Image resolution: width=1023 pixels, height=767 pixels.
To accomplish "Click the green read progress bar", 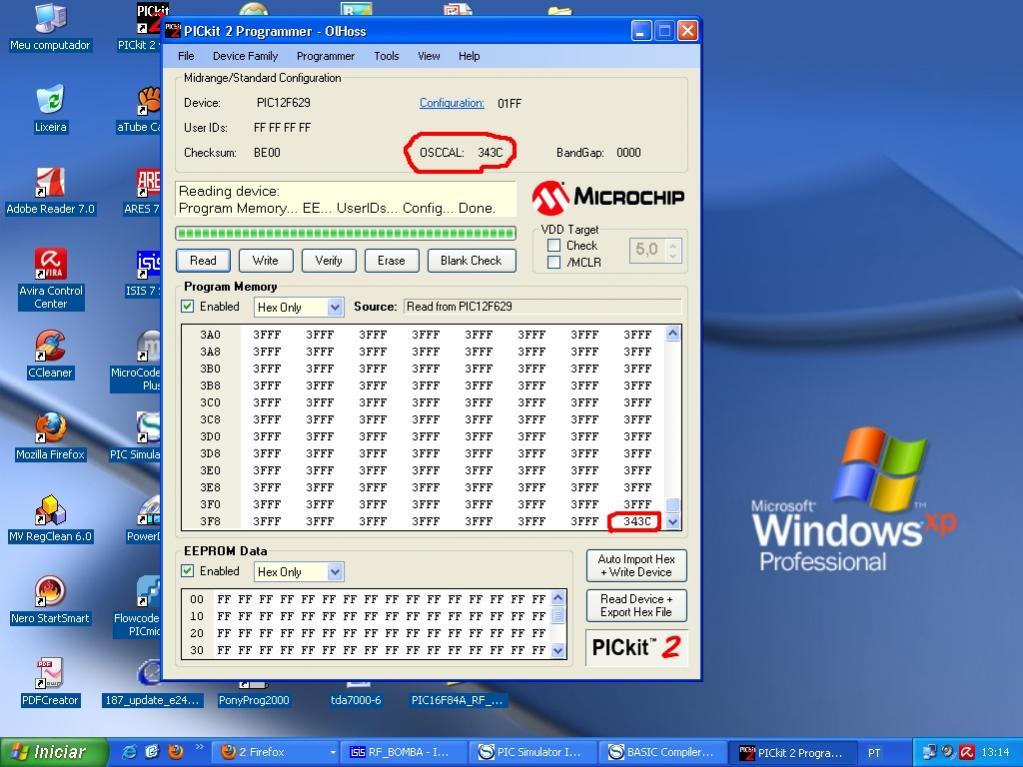I will coord(346,233).
